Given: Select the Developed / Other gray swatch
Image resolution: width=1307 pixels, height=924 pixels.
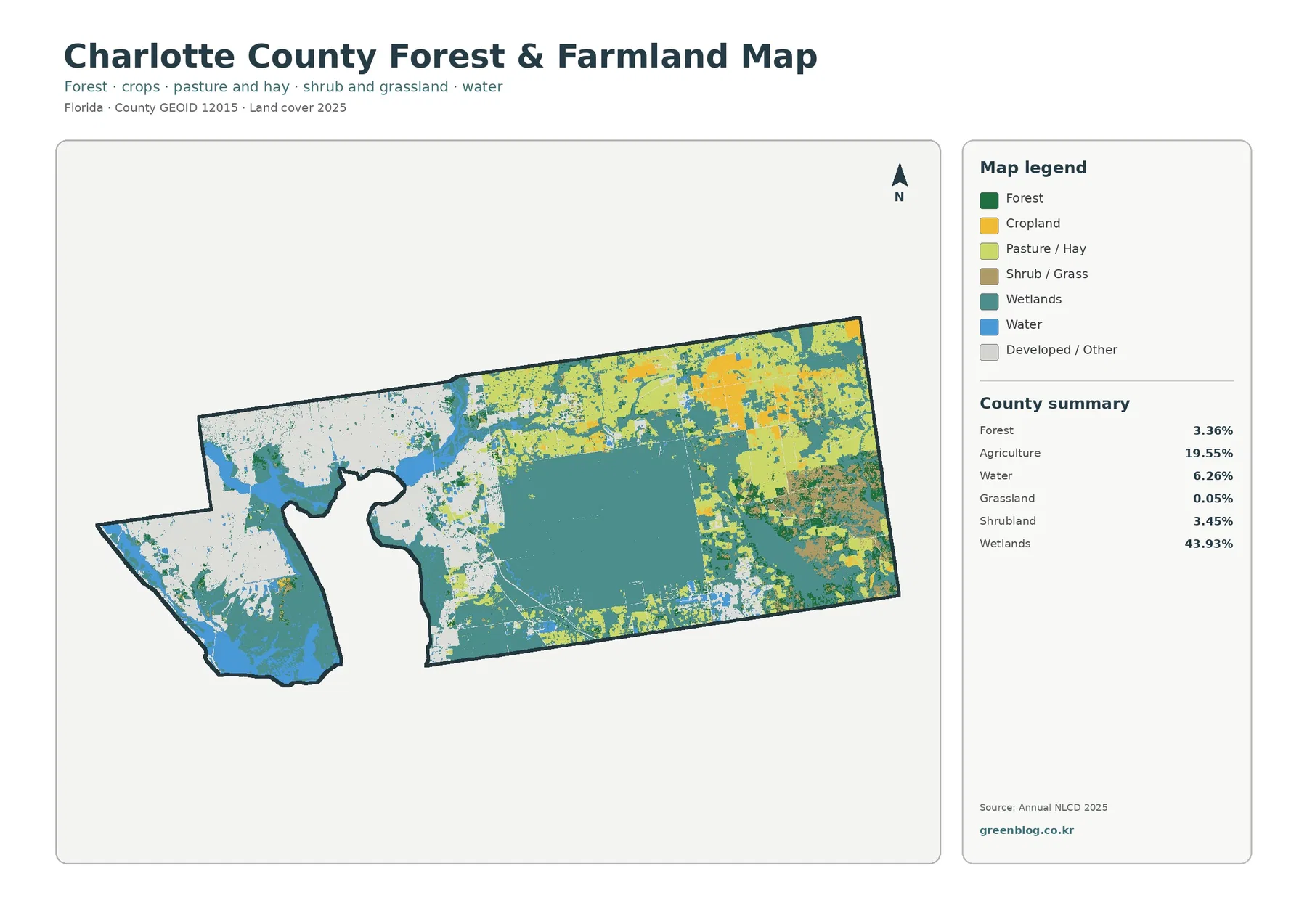Looking at the screenshot, I should coord(988,353).
